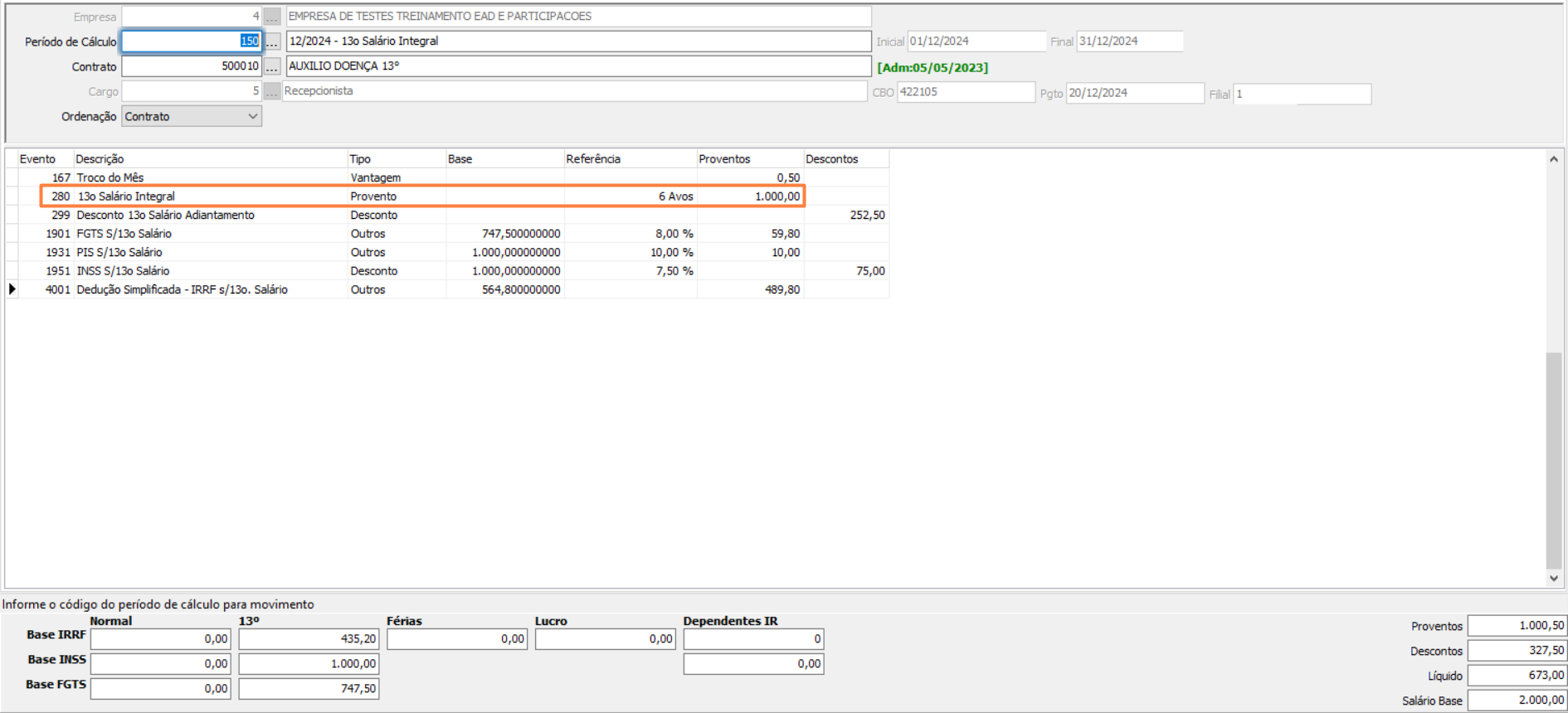Viewport: 1568px width, 713px height.
Task: Click the Cargo lookup ellipsis button
Action: (x=272, y=91)
